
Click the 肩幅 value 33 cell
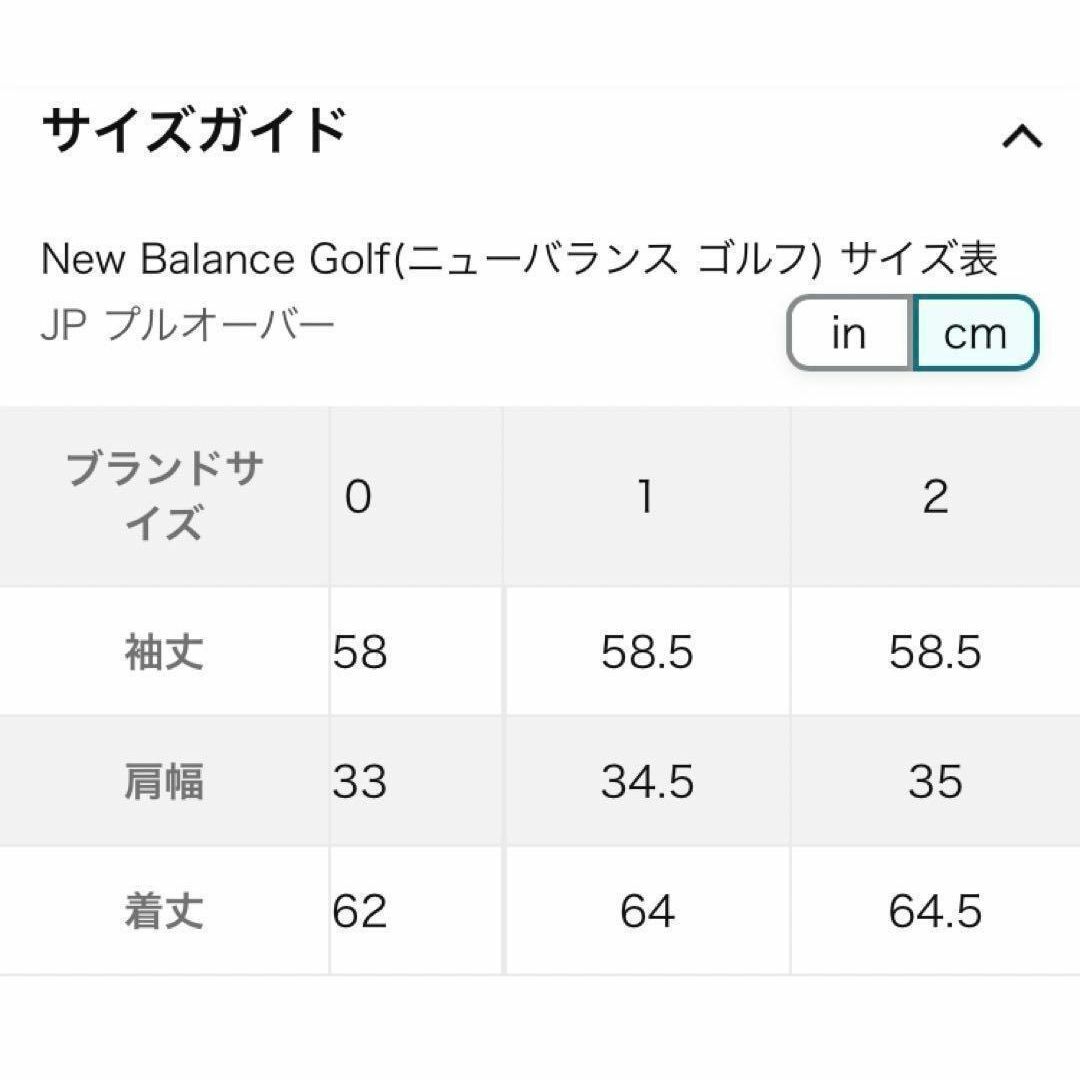[415, 781]
